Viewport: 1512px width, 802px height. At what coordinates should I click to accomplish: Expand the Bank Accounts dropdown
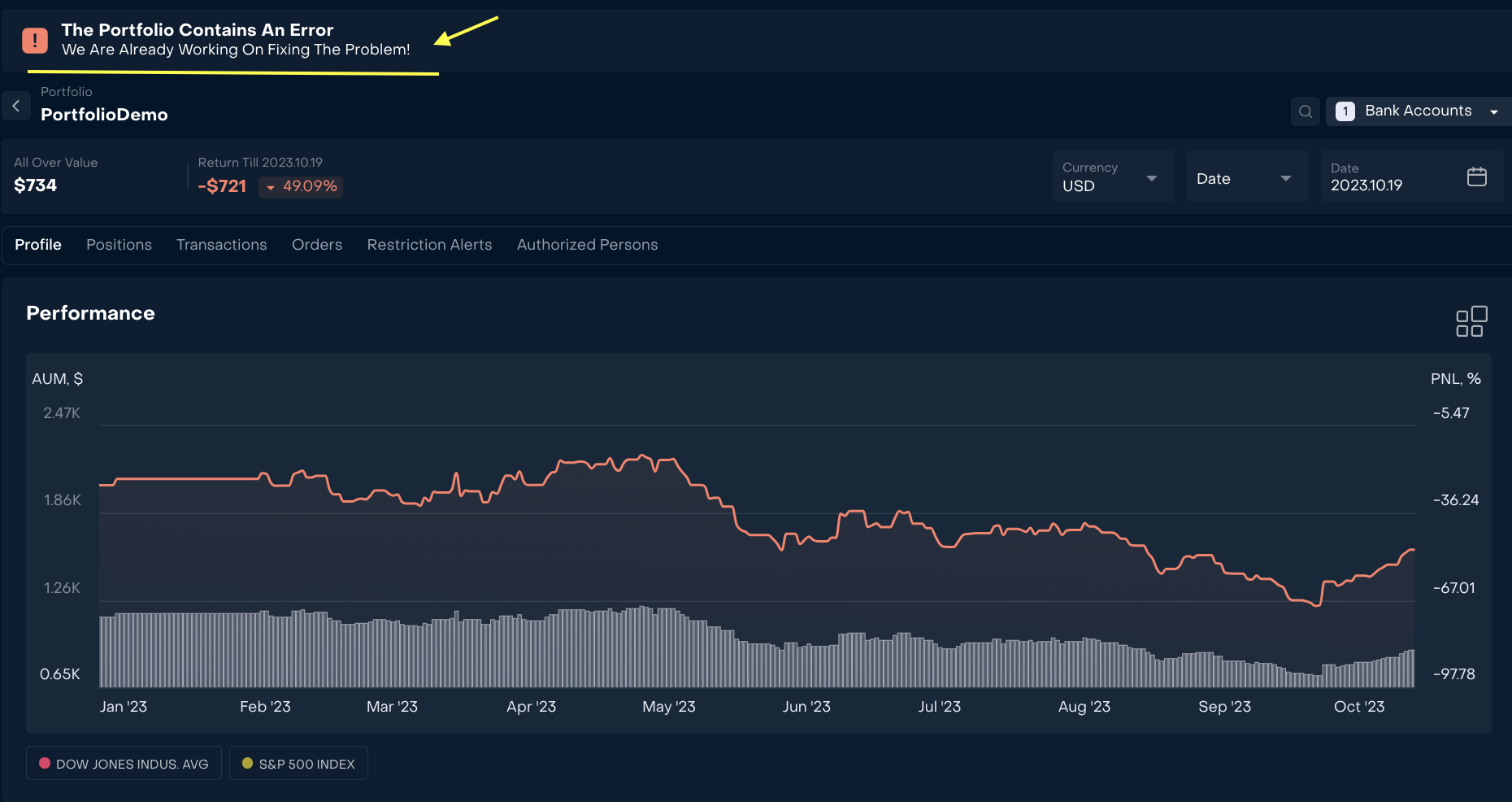[1493, 111]
